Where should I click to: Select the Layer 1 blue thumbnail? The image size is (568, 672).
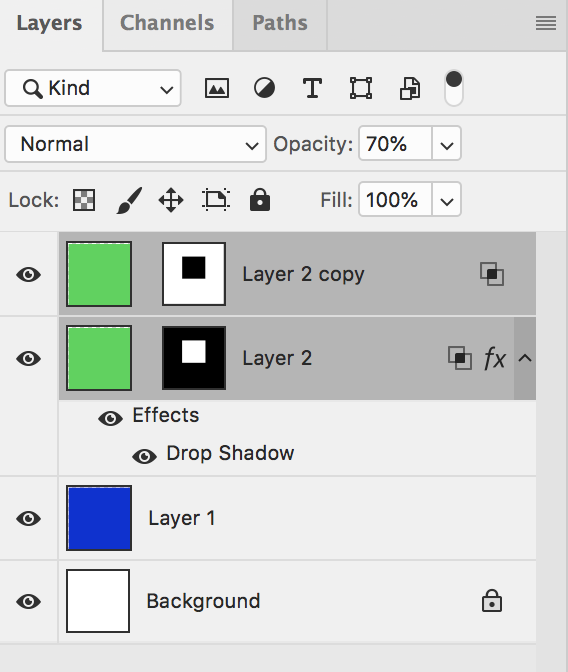(99, 518)
